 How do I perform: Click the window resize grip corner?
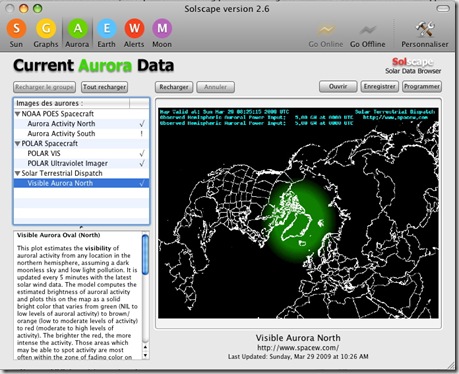tap(450, 365)
